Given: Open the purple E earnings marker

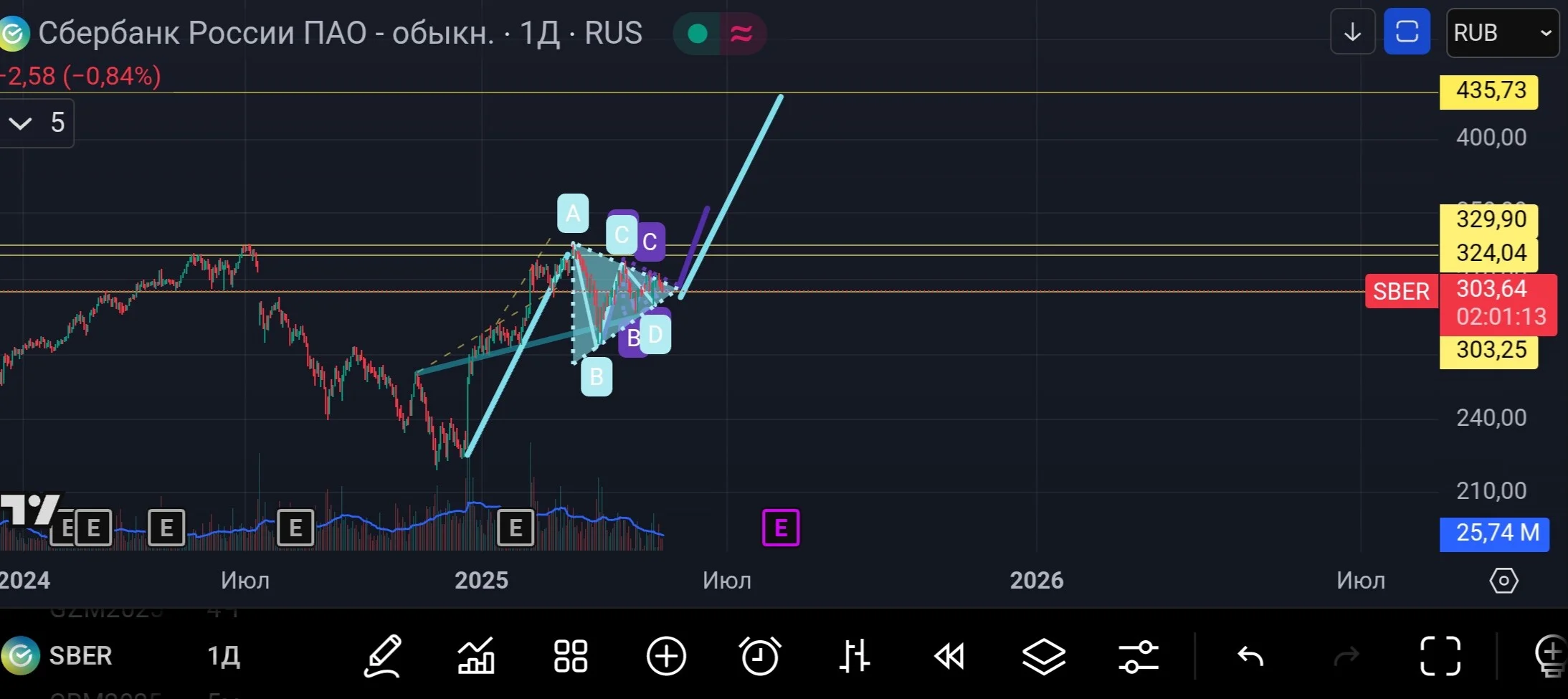Looking at the screenshot, I should coord(781,528).
